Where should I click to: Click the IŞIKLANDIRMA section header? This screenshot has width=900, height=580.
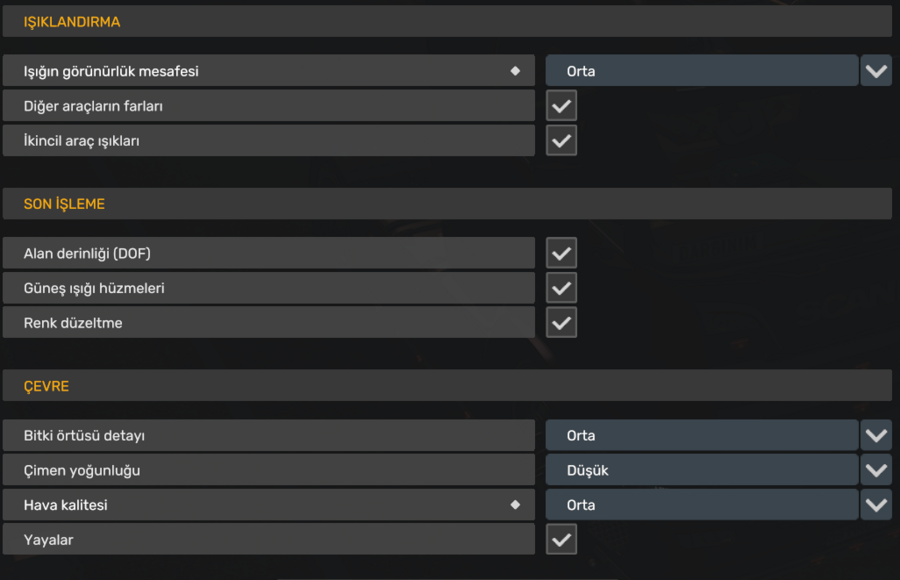click(x=445, y=22)
